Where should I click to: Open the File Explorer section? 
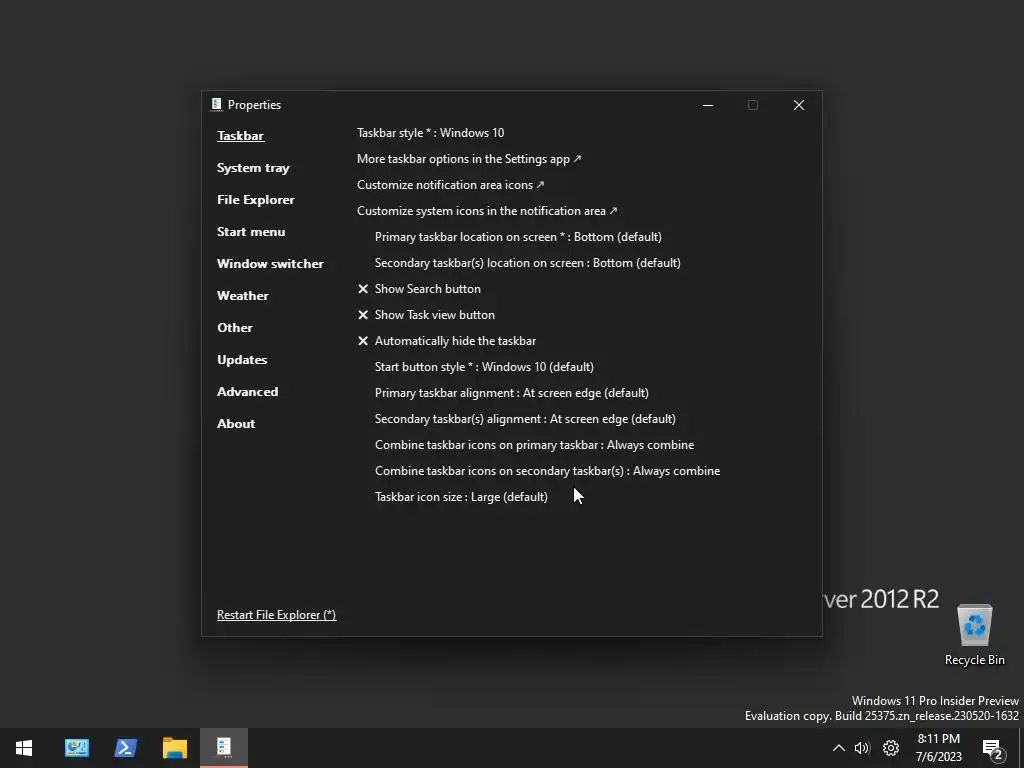click(x=255, y=200)
